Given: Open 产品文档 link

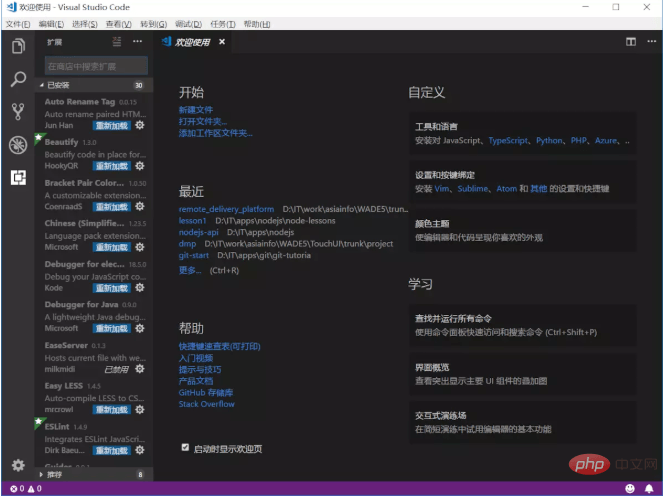Looking at the screenshot, I should coord(196,381).
